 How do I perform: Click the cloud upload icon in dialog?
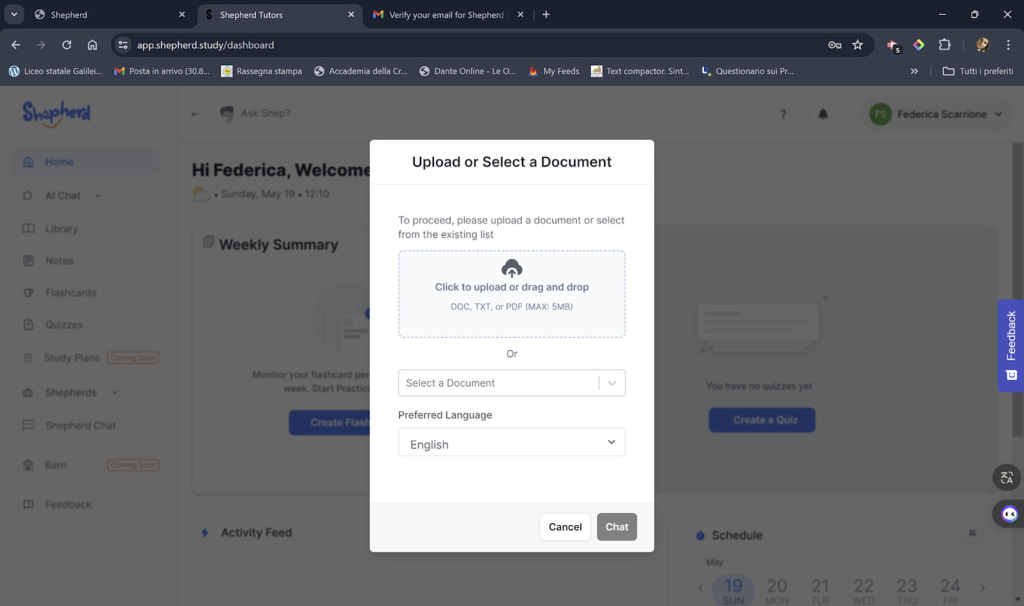click(511, 268)
